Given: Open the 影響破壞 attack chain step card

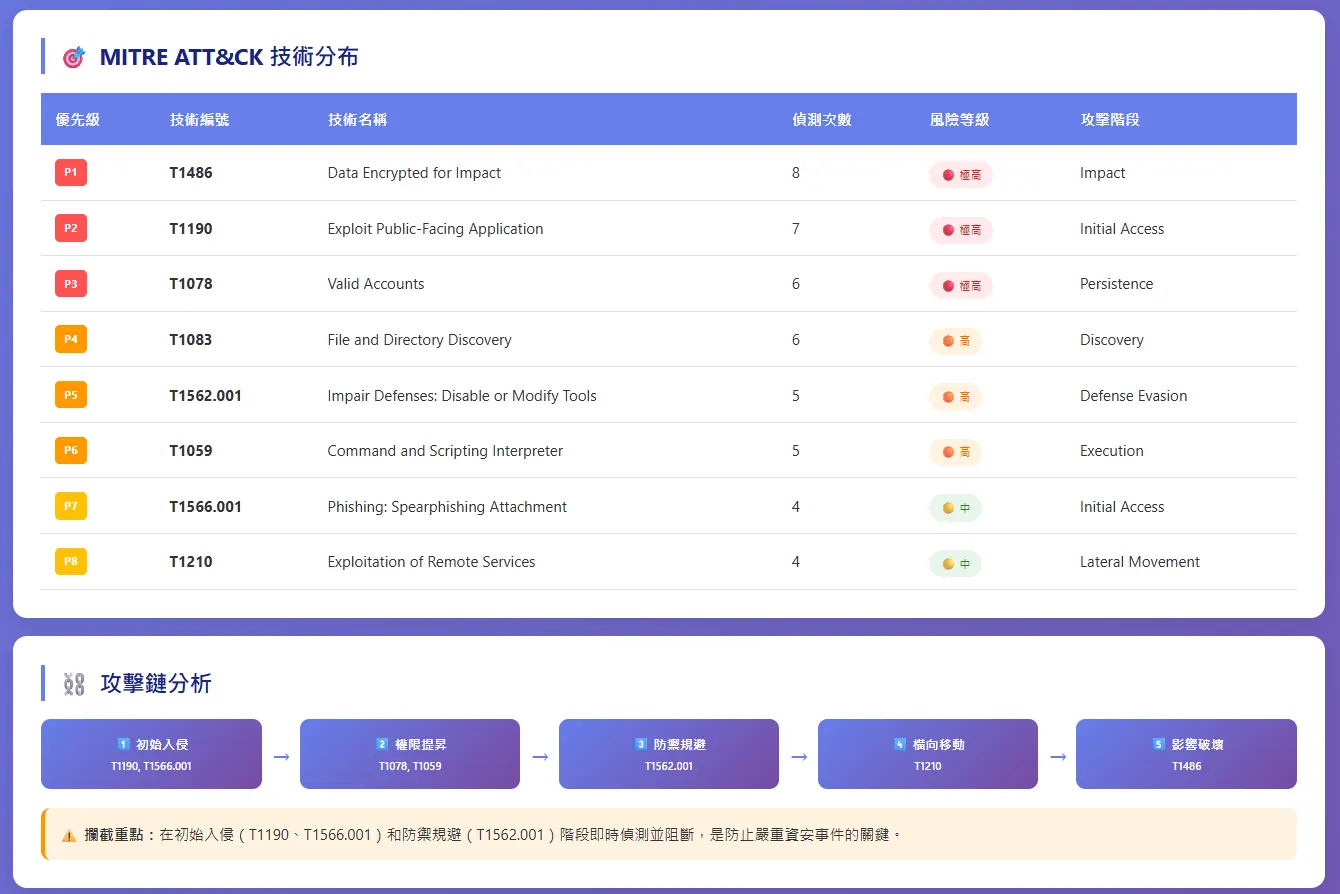Looking at the screenshot, I should click(x=1186, y=754).
